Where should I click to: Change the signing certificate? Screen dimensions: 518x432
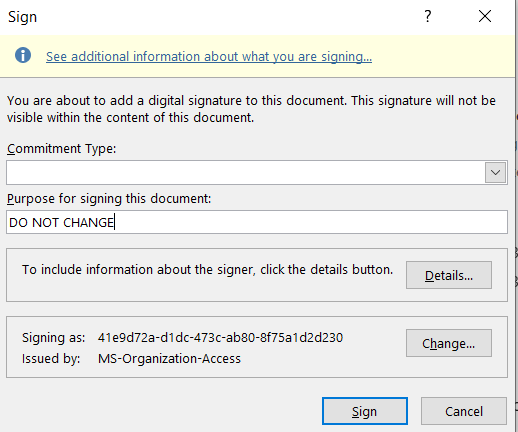449,343
